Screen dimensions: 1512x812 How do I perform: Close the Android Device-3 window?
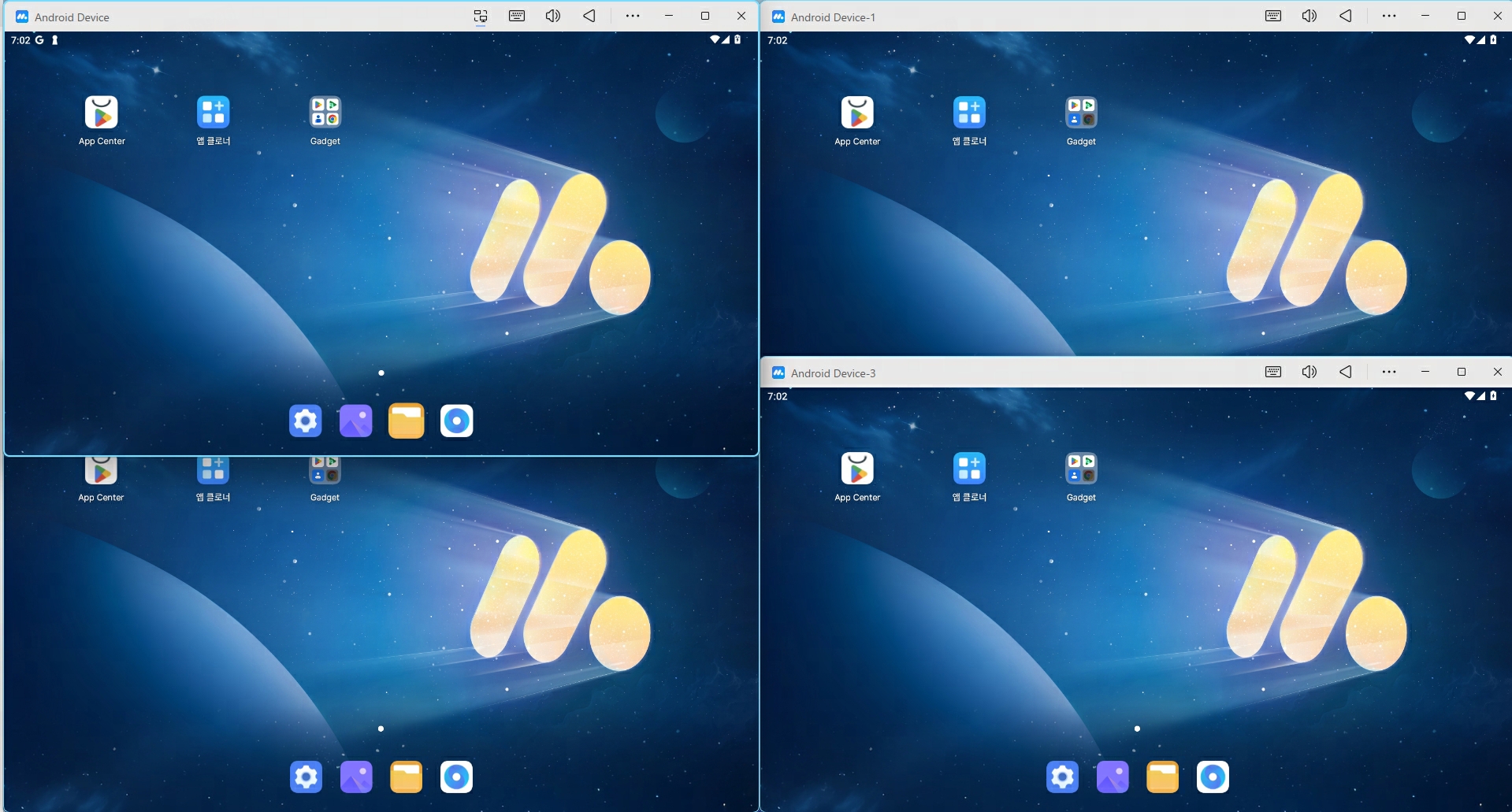pos(1498,372)
